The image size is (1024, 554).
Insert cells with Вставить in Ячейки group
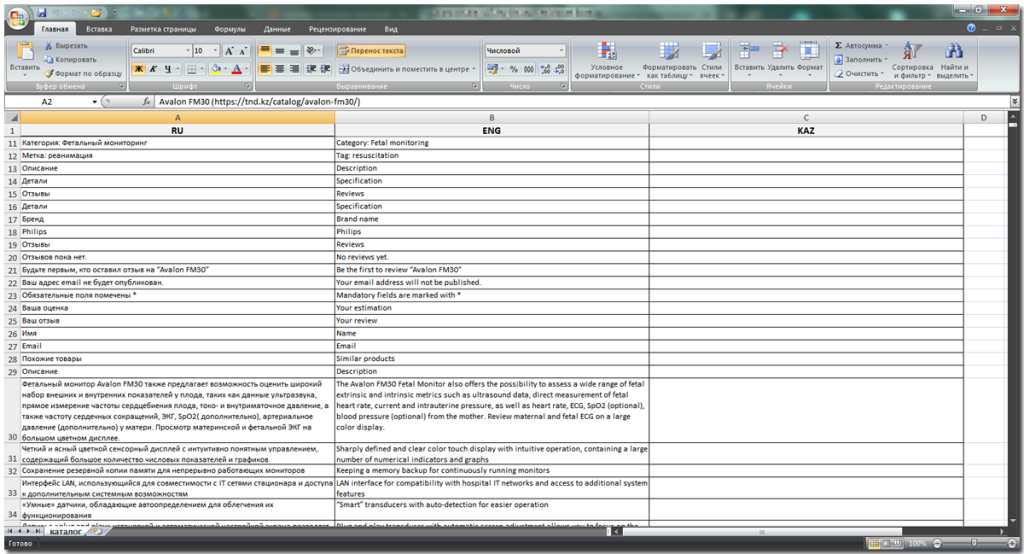pyautogui.click(x=748, y=57)
